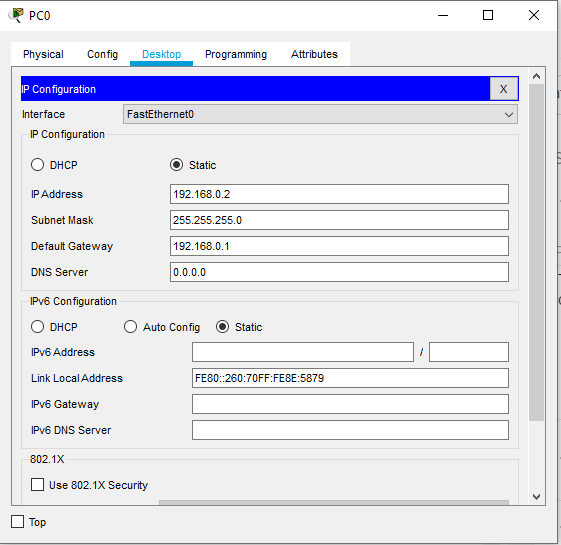Enable Use 802.1X Security checkbox
This screenshot has height=545, width=561.
pyautogui.click(x=38, y=485)
